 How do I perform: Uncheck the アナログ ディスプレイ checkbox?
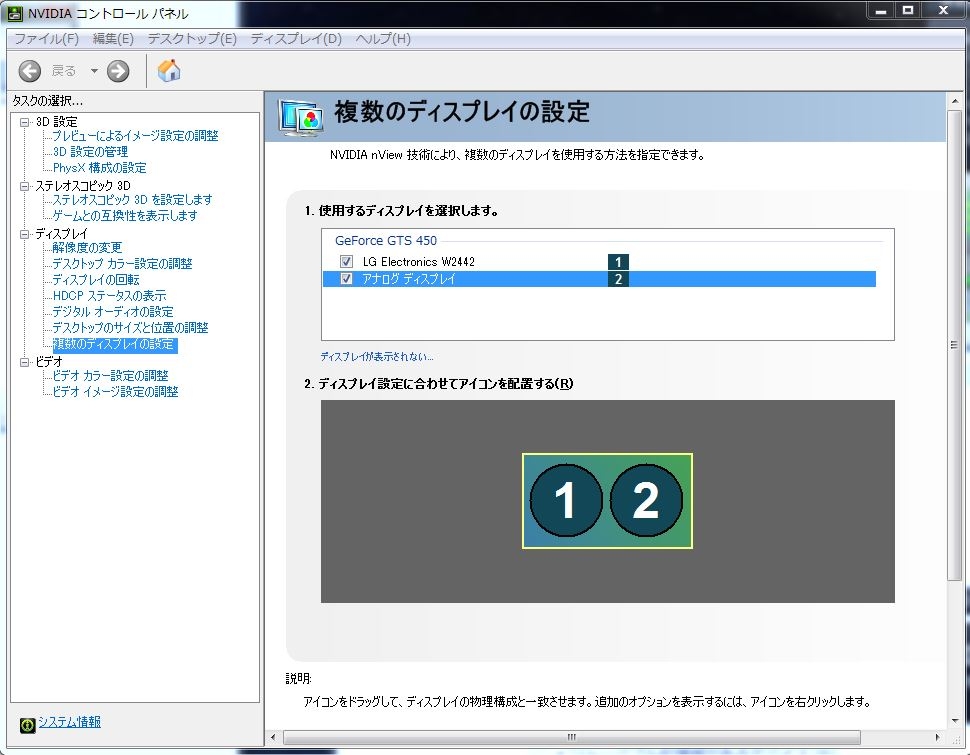click(346, 279)
